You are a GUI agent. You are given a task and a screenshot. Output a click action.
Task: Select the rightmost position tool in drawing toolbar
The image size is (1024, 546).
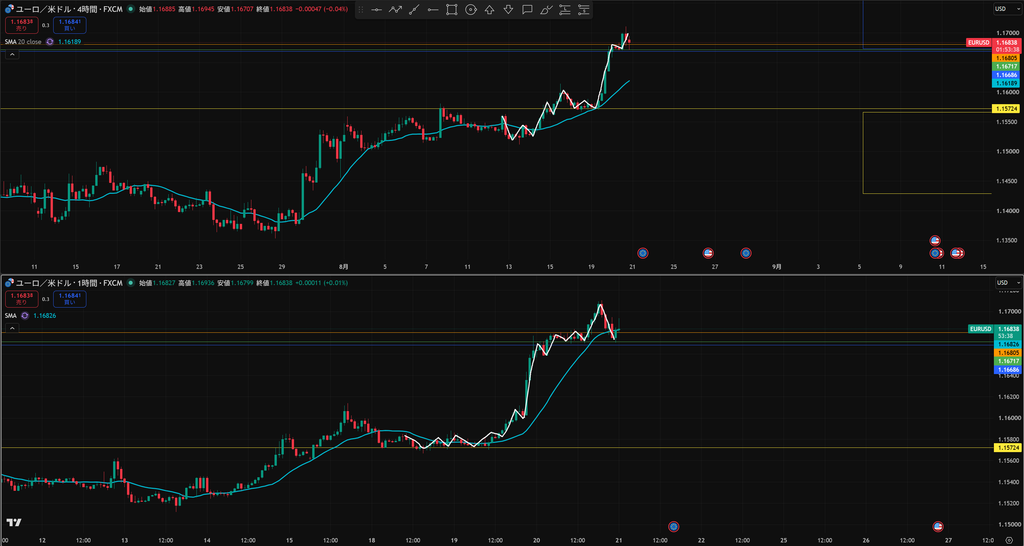tap(584, 10)
